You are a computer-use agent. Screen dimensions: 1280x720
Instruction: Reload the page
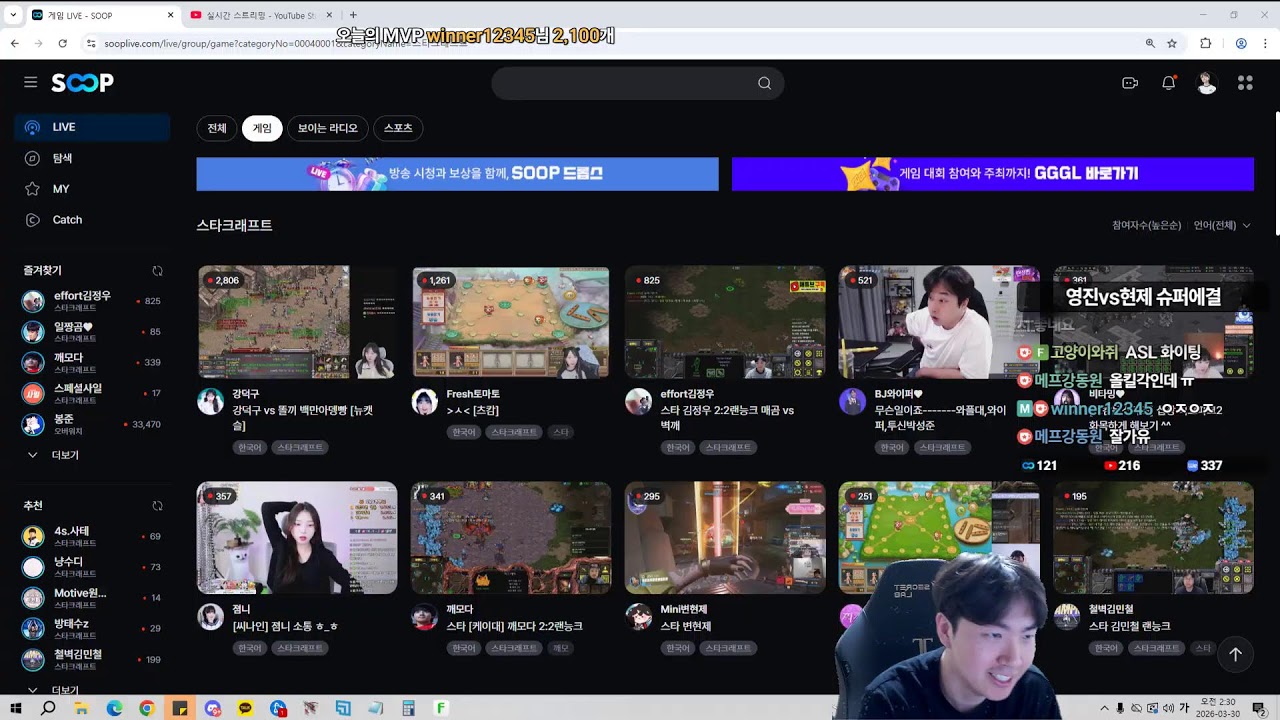coord(62,44)
